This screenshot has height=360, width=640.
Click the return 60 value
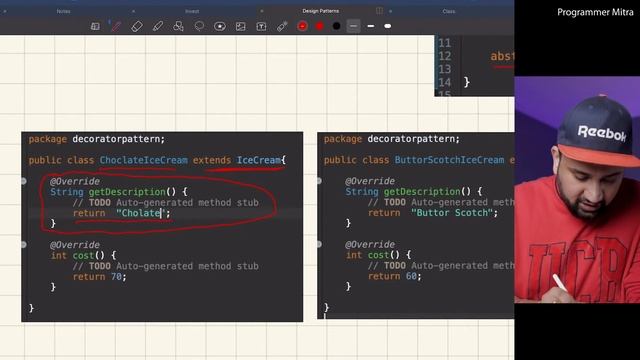pos(411,276)
